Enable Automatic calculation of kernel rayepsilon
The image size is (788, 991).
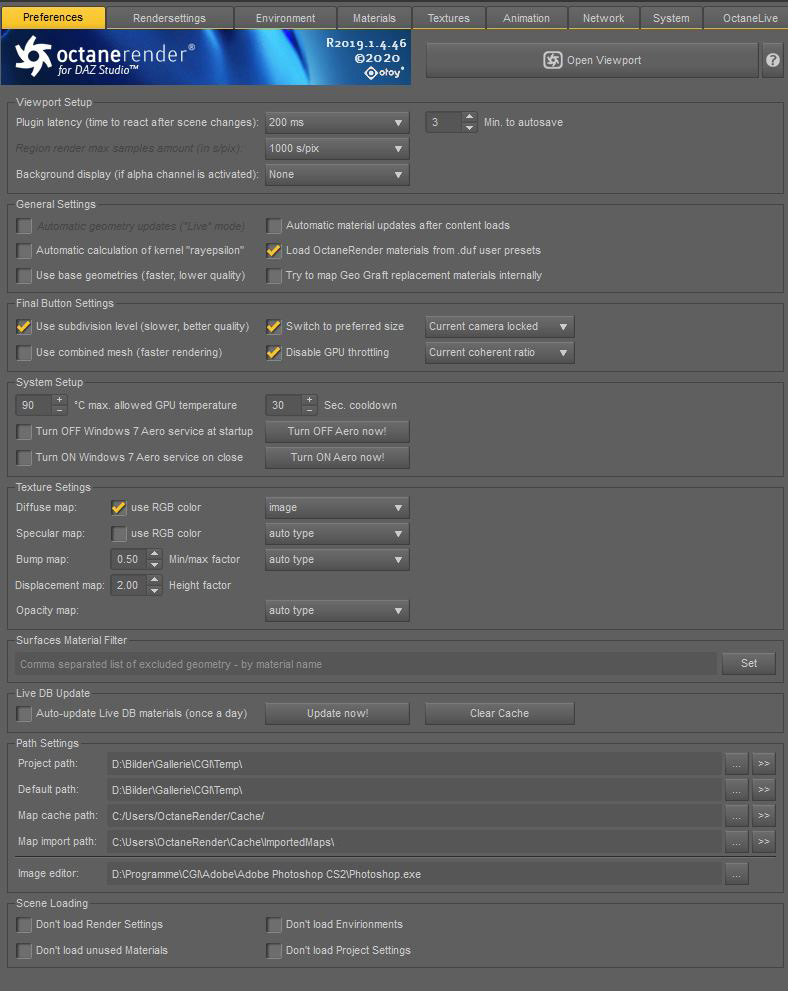[24, 250]
